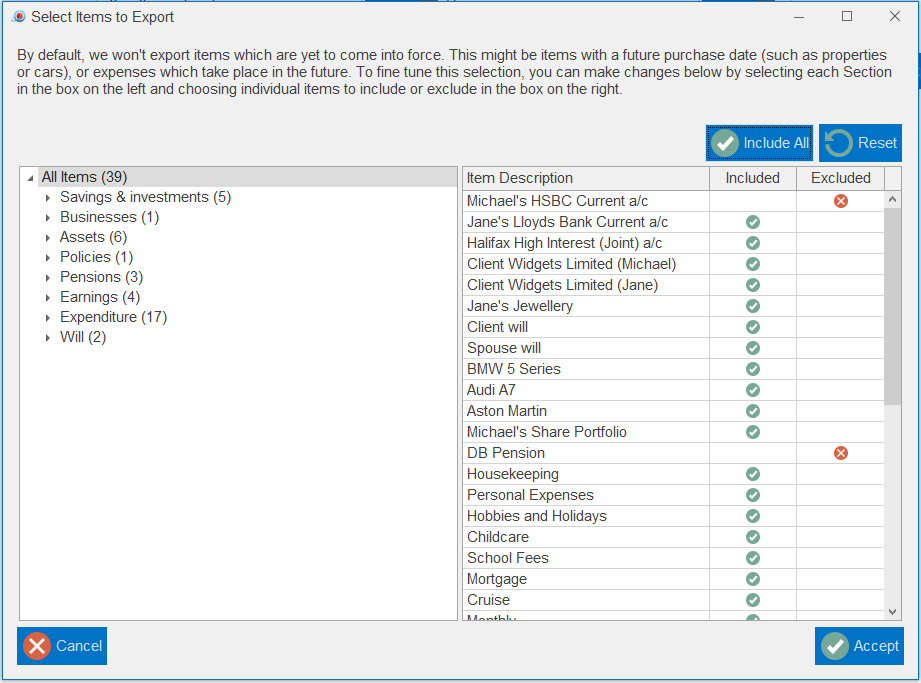Select Assets (6) section in tree
This screenshot has width=921, height=683.
coord(93,237)
